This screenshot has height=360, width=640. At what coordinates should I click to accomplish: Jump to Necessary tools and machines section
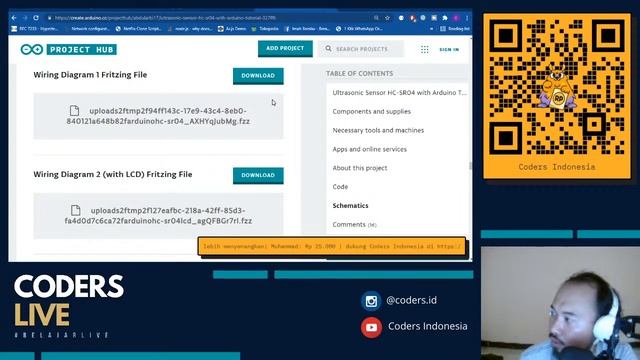coord(378,130)
